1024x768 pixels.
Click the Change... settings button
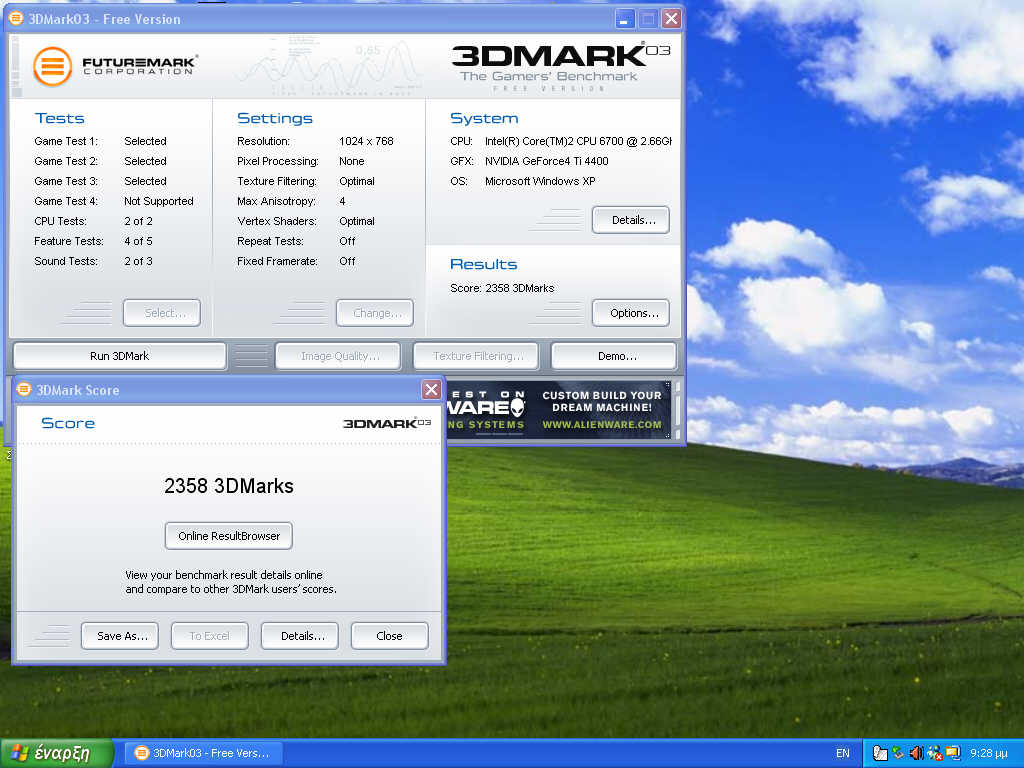click(375, 313)
